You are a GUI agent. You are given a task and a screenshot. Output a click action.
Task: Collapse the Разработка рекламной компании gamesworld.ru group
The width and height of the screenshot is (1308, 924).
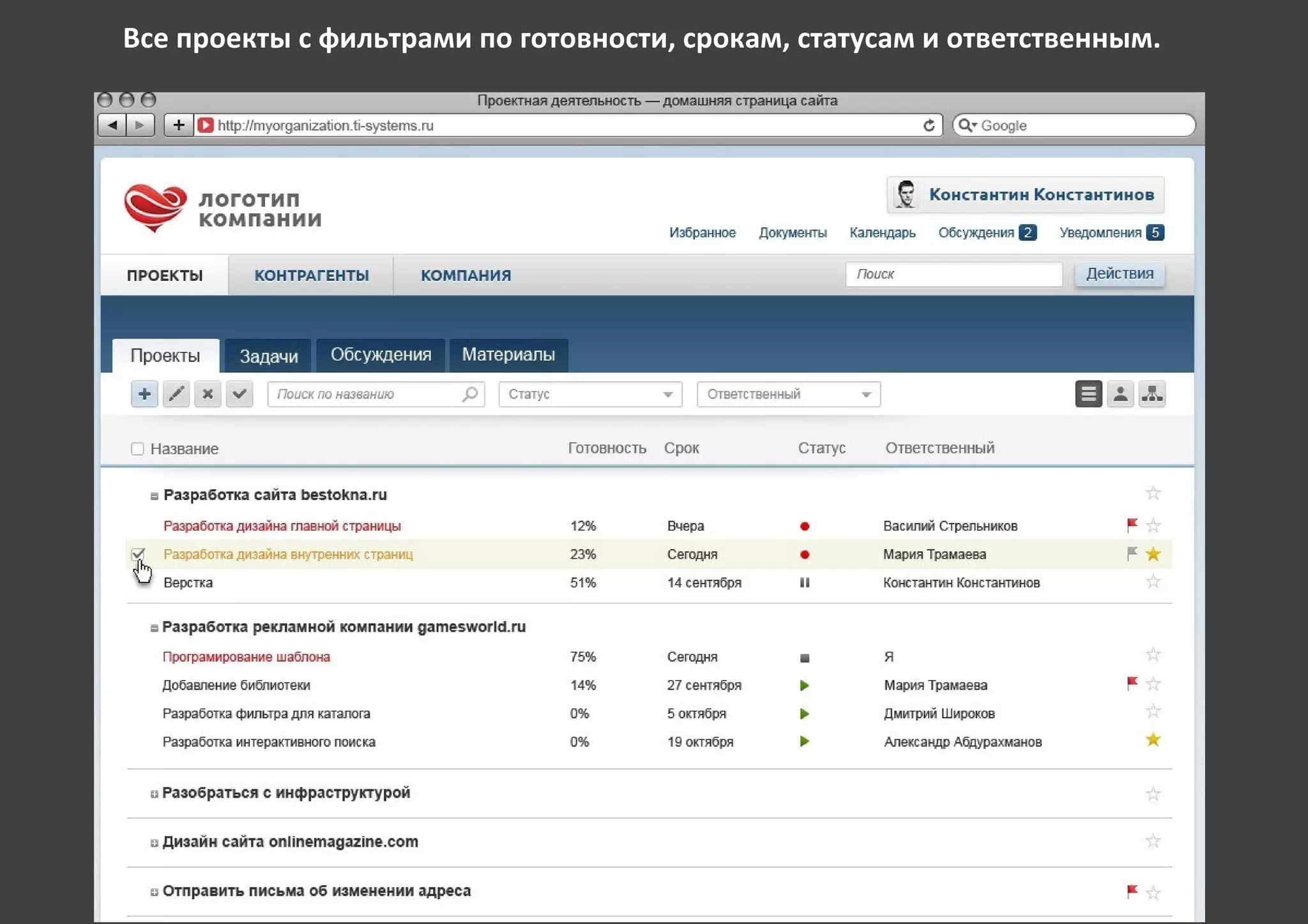pos(154,628)
